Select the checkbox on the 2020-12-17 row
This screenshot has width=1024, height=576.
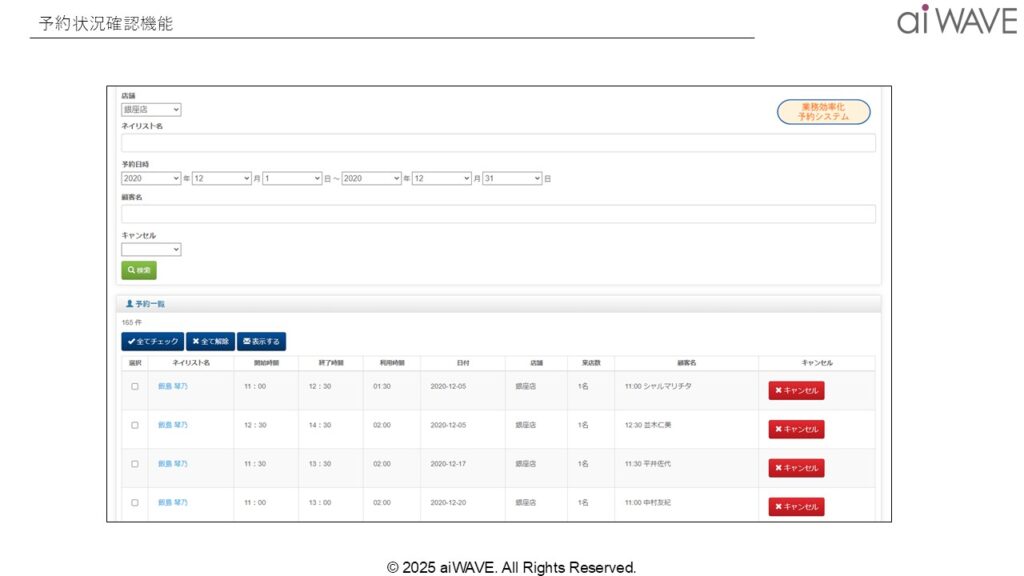(x=135, y=464)
